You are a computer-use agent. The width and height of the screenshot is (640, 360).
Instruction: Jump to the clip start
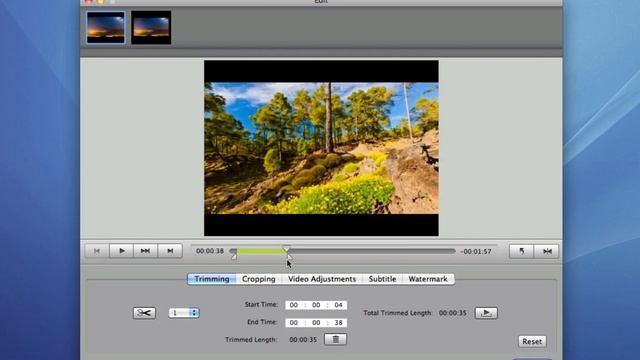tap(97, 251)
